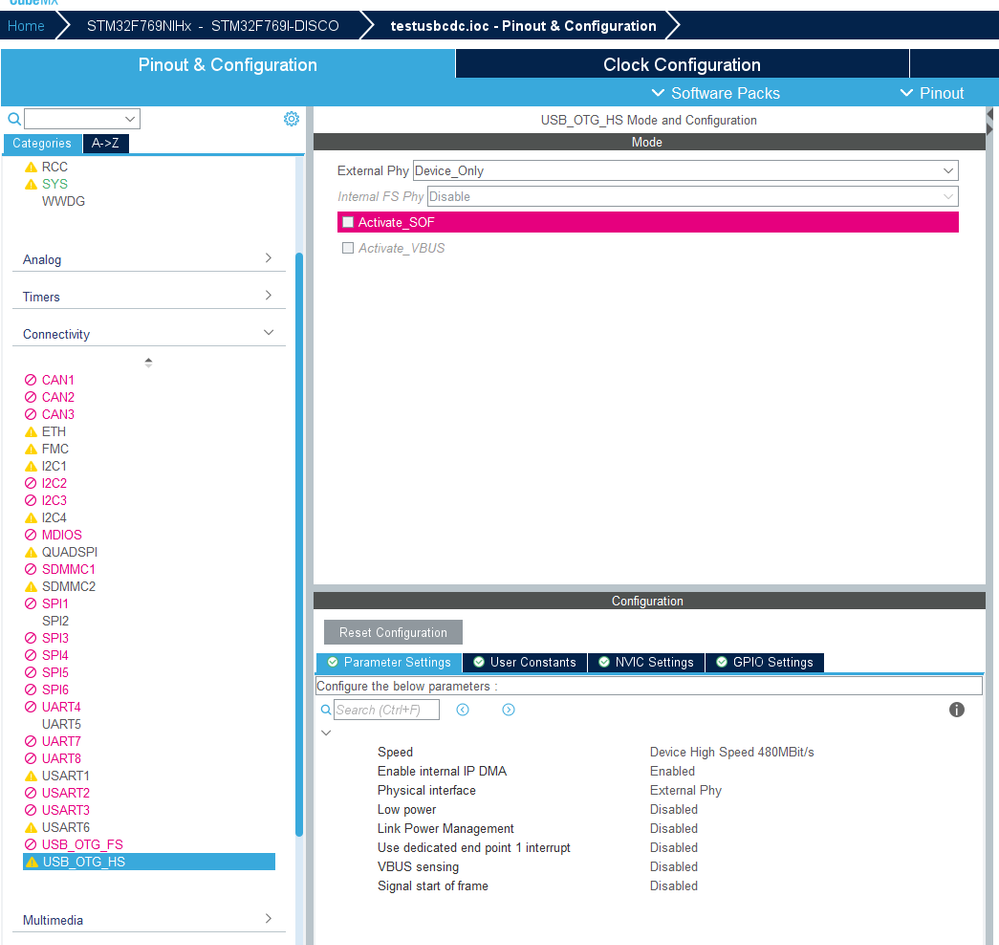Open the External Phy dropdown

point(686,171)
